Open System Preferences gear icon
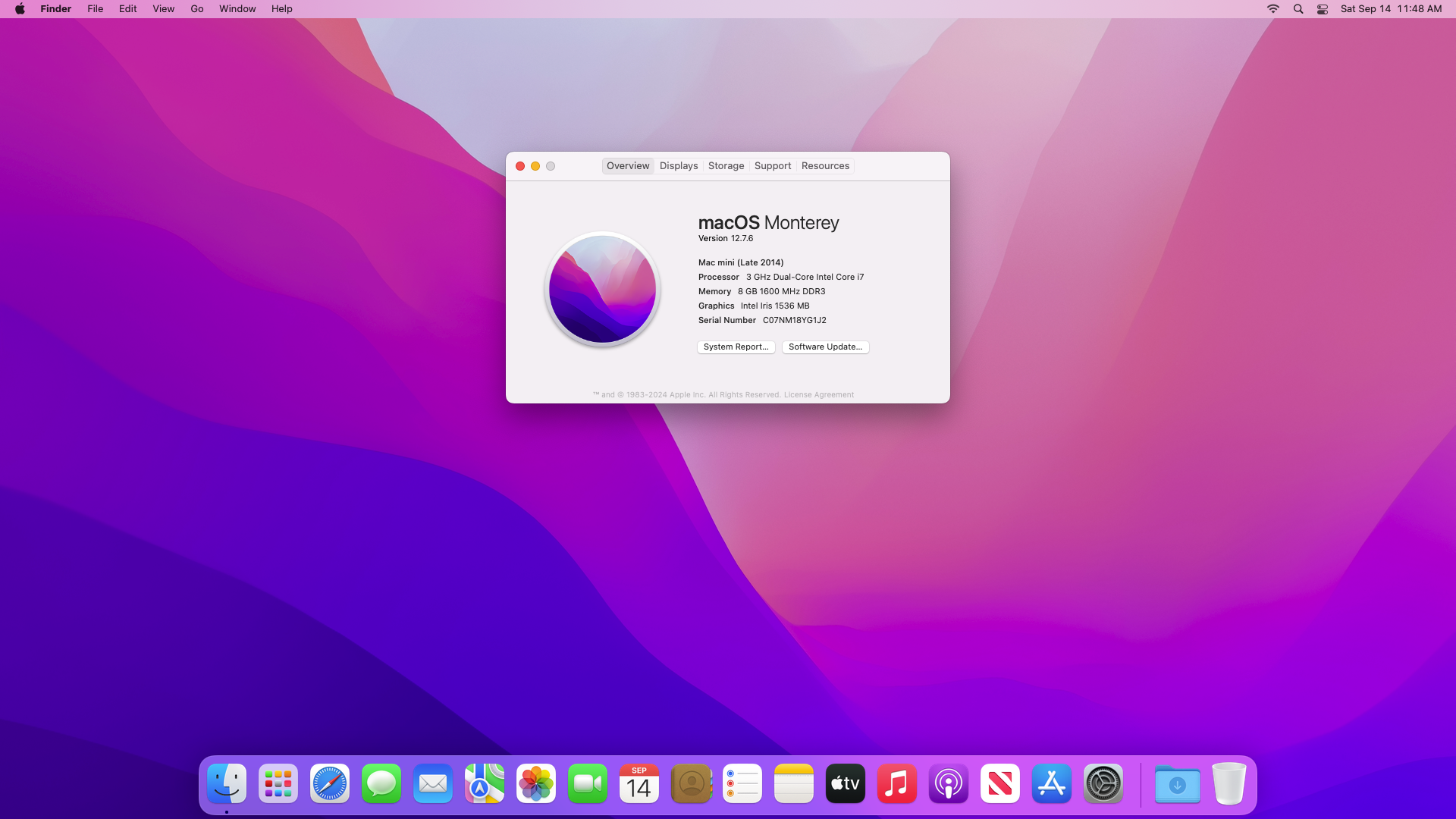This screenshot has width=1456, height=819. click(1103, 783)
